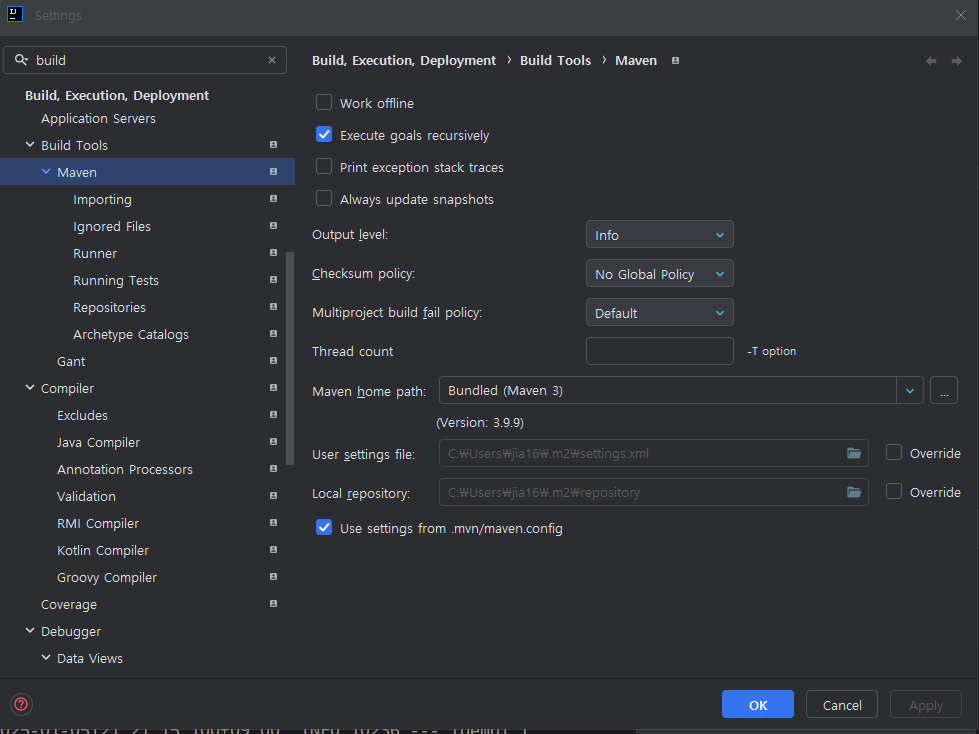Click project icon on Java Compiler row
This screenshot has height=734, width=979.
pyautogui.click(x=273, y=442)
